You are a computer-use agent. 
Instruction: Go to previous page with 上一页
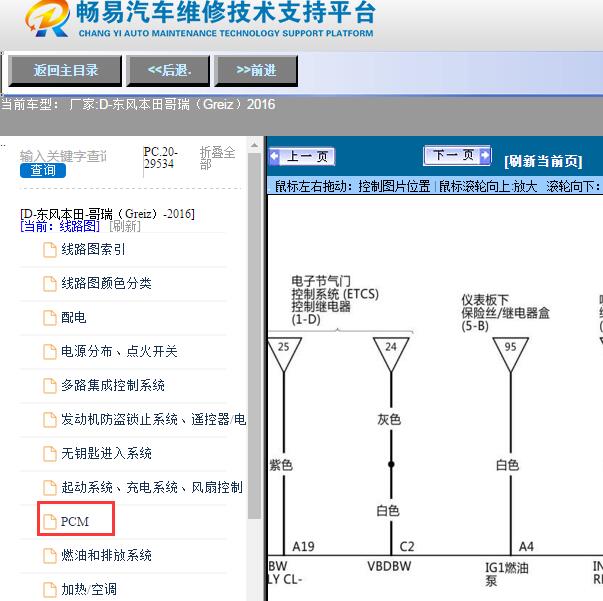point(303,157)
